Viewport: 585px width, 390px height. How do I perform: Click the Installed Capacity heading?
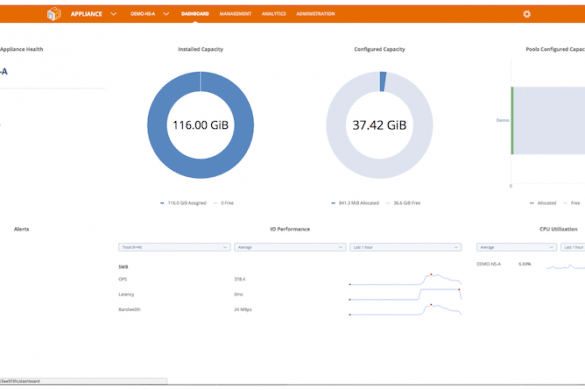pos(200,49)
